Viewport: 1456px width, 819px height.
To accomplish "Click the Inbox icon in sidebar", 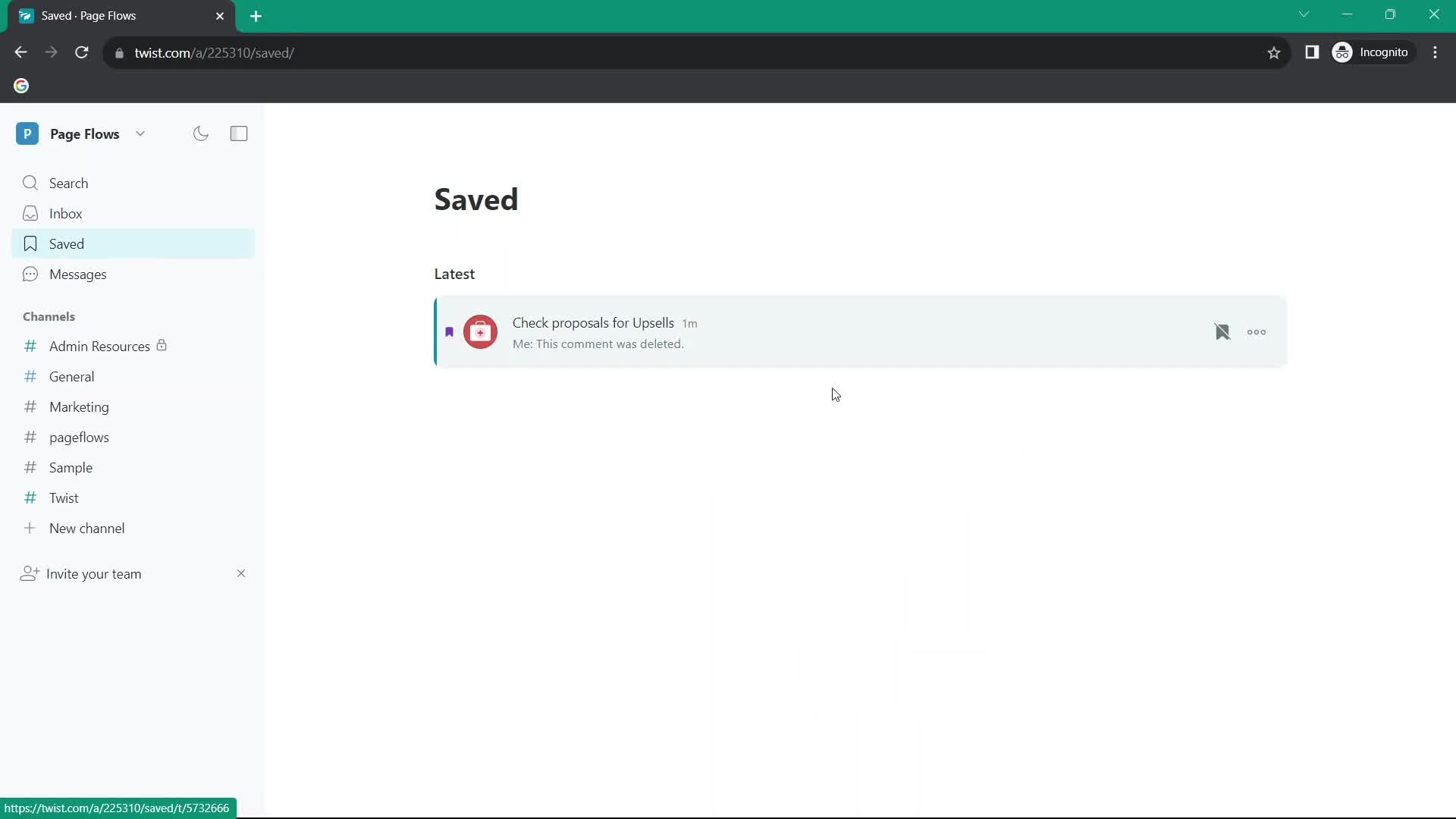I will (30, 213).
